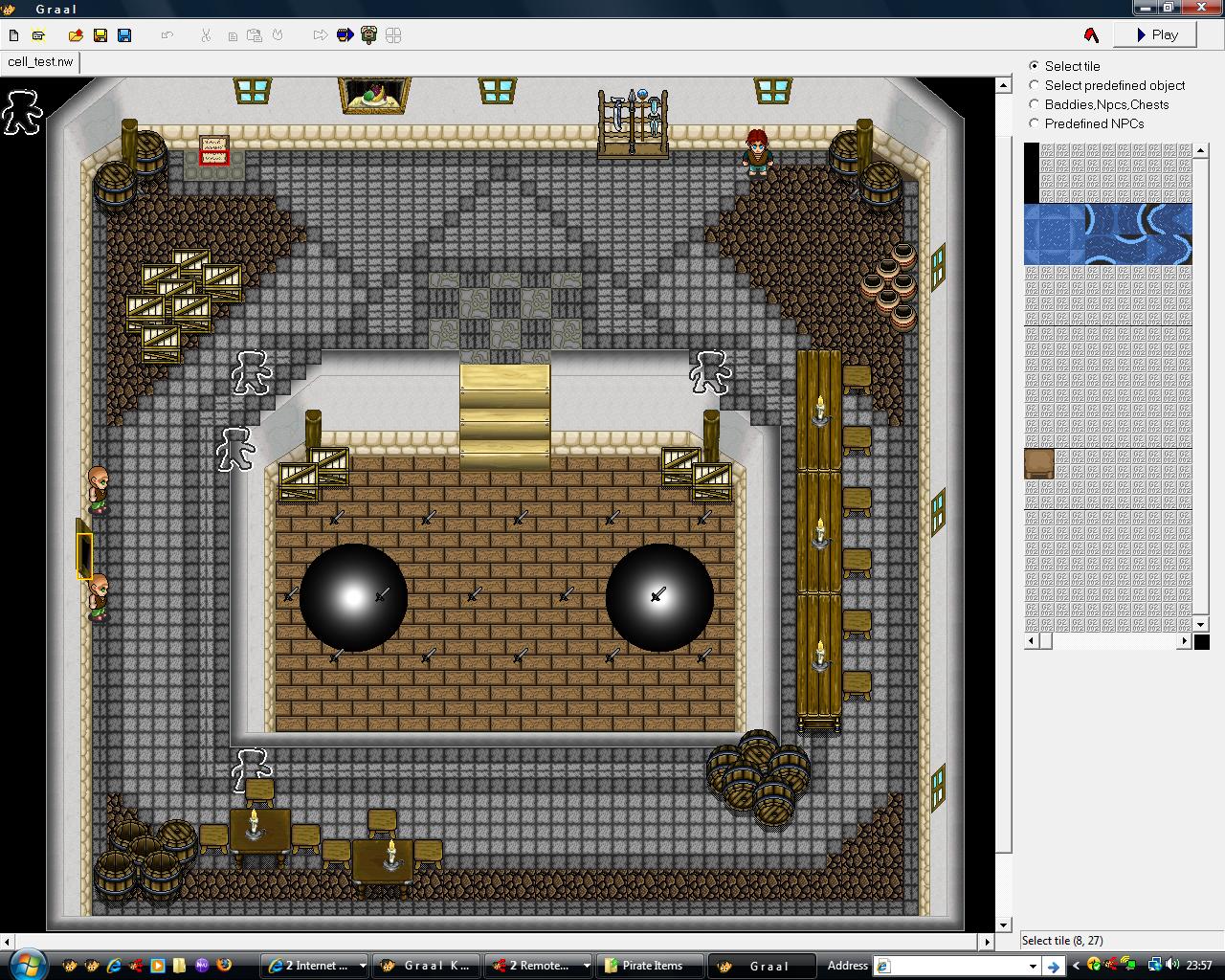The image size is (1225, 980).
Task: Switch to the Pirate Items taskbar window
Action: [650, 966]
